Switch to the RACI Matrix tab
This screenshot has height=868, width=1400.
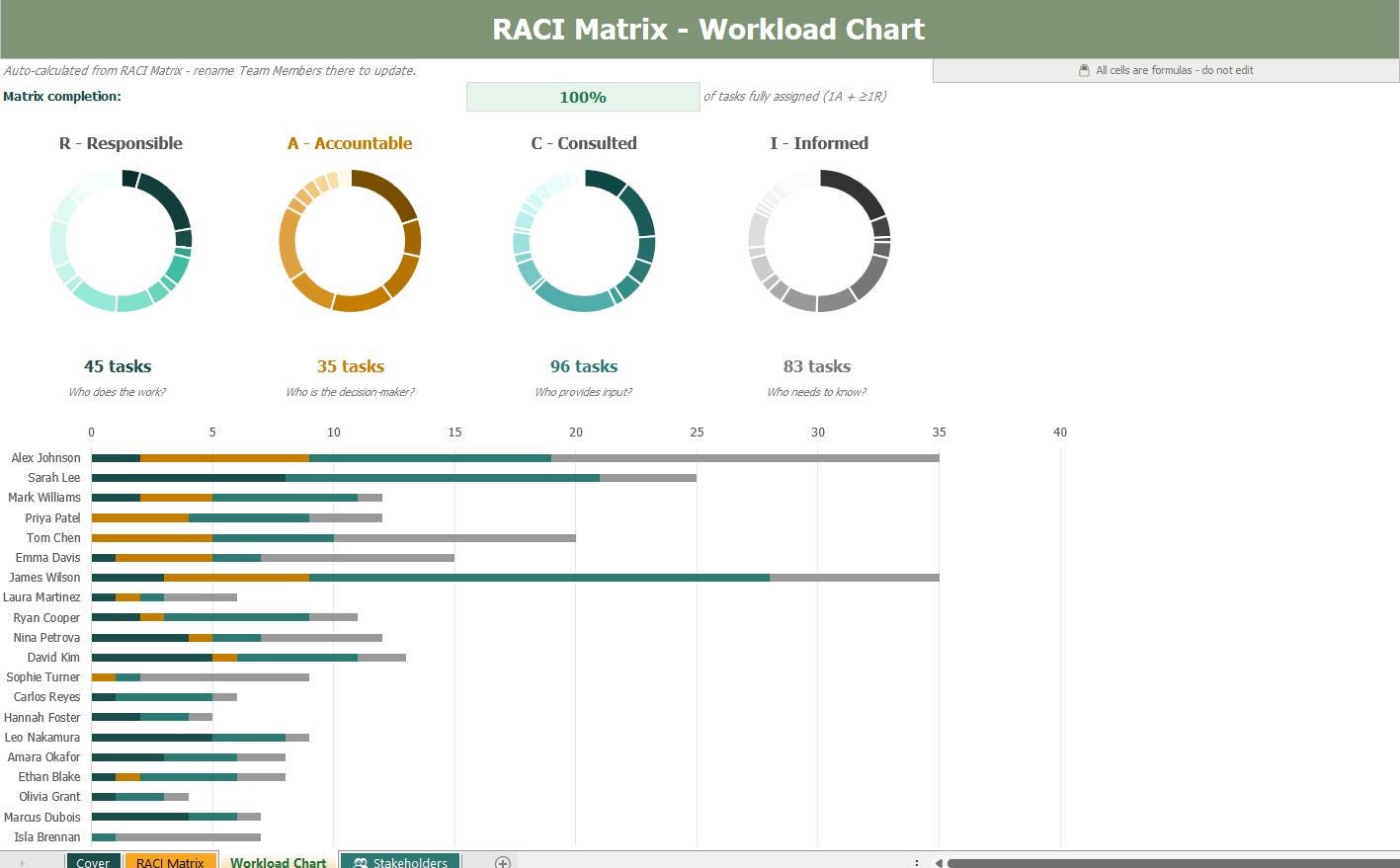click(170, 862)
